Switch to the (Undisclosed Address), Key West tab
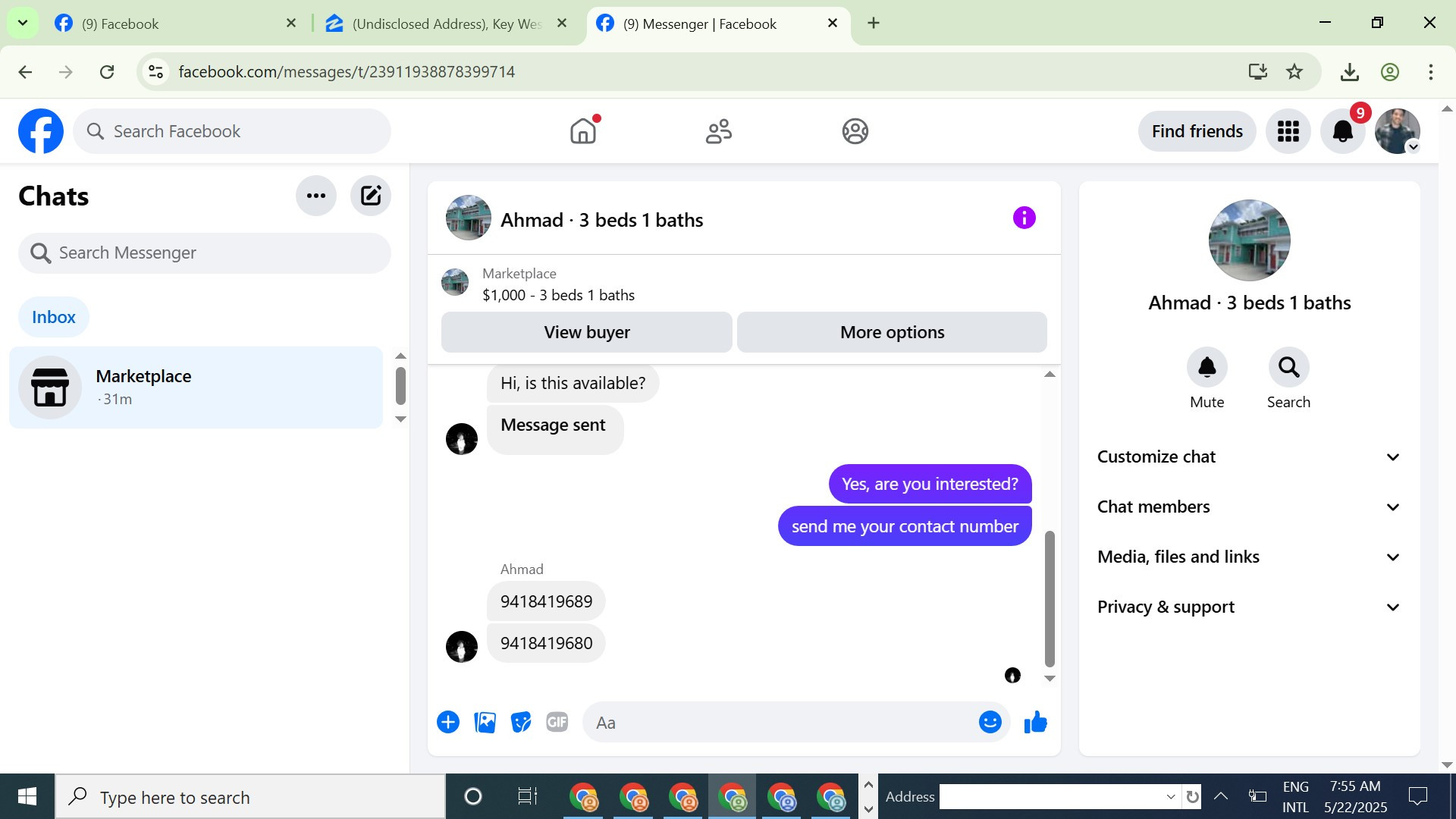This screenshot has width=1456, height=819. click(446, 24)
